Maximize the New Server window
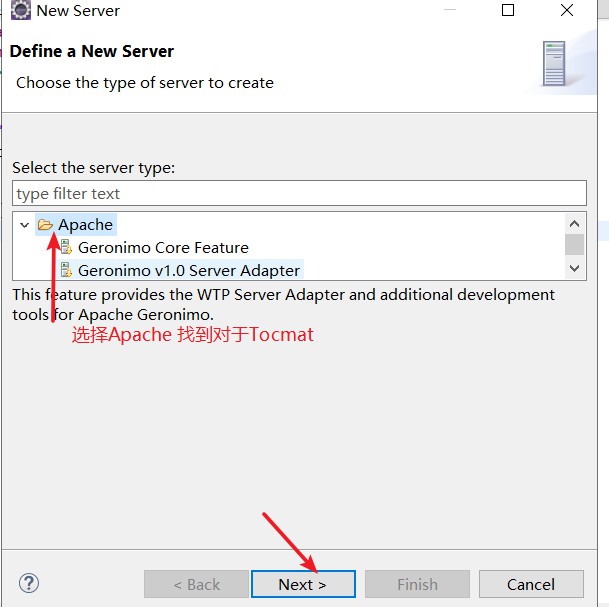Screen dimensions: 609x607 [x=508, y=10]
